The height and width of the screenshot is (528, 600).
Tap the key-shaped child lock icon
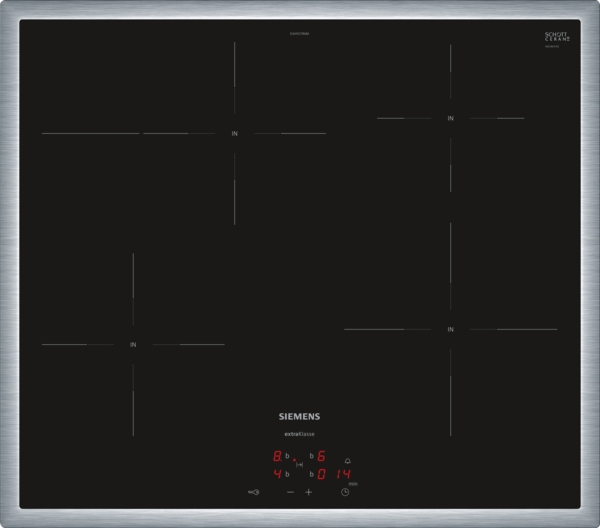tap(253, 492)
